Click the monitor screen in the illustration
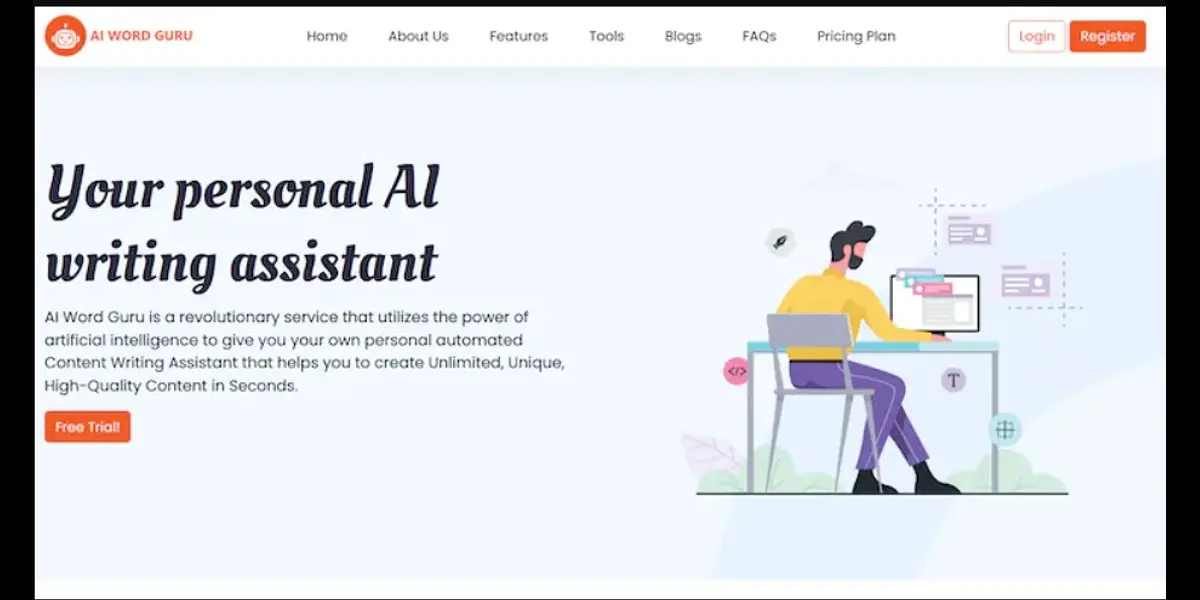 pos(934,302)
